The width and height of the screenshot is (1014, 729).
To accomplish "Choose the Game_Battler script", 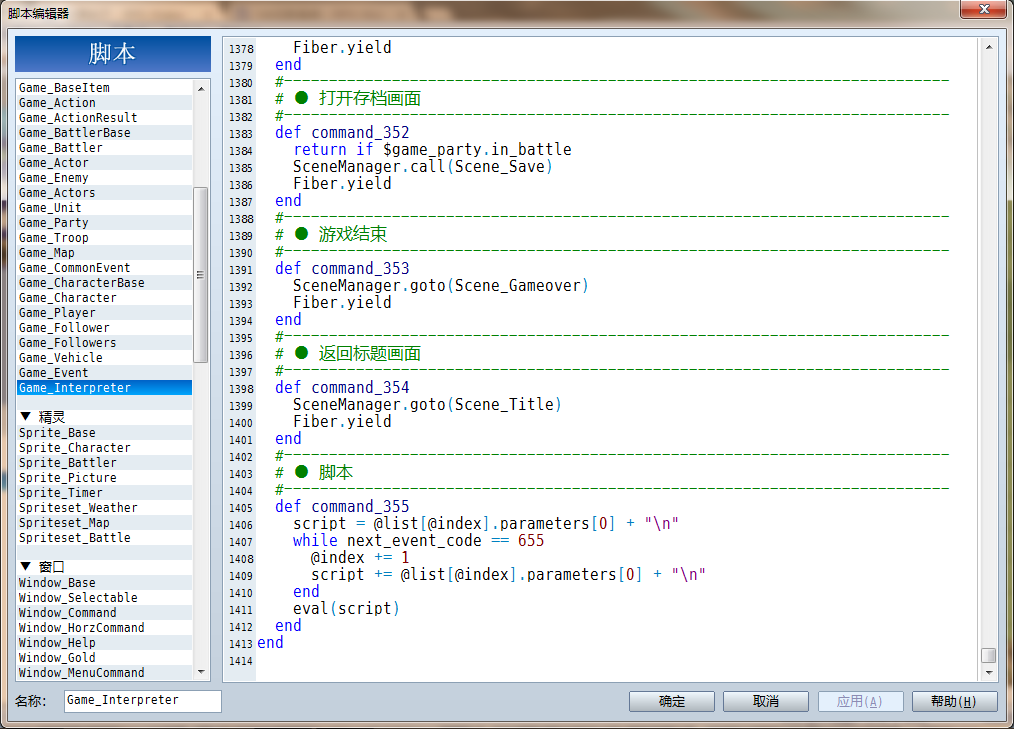I will tap(104, 147).
